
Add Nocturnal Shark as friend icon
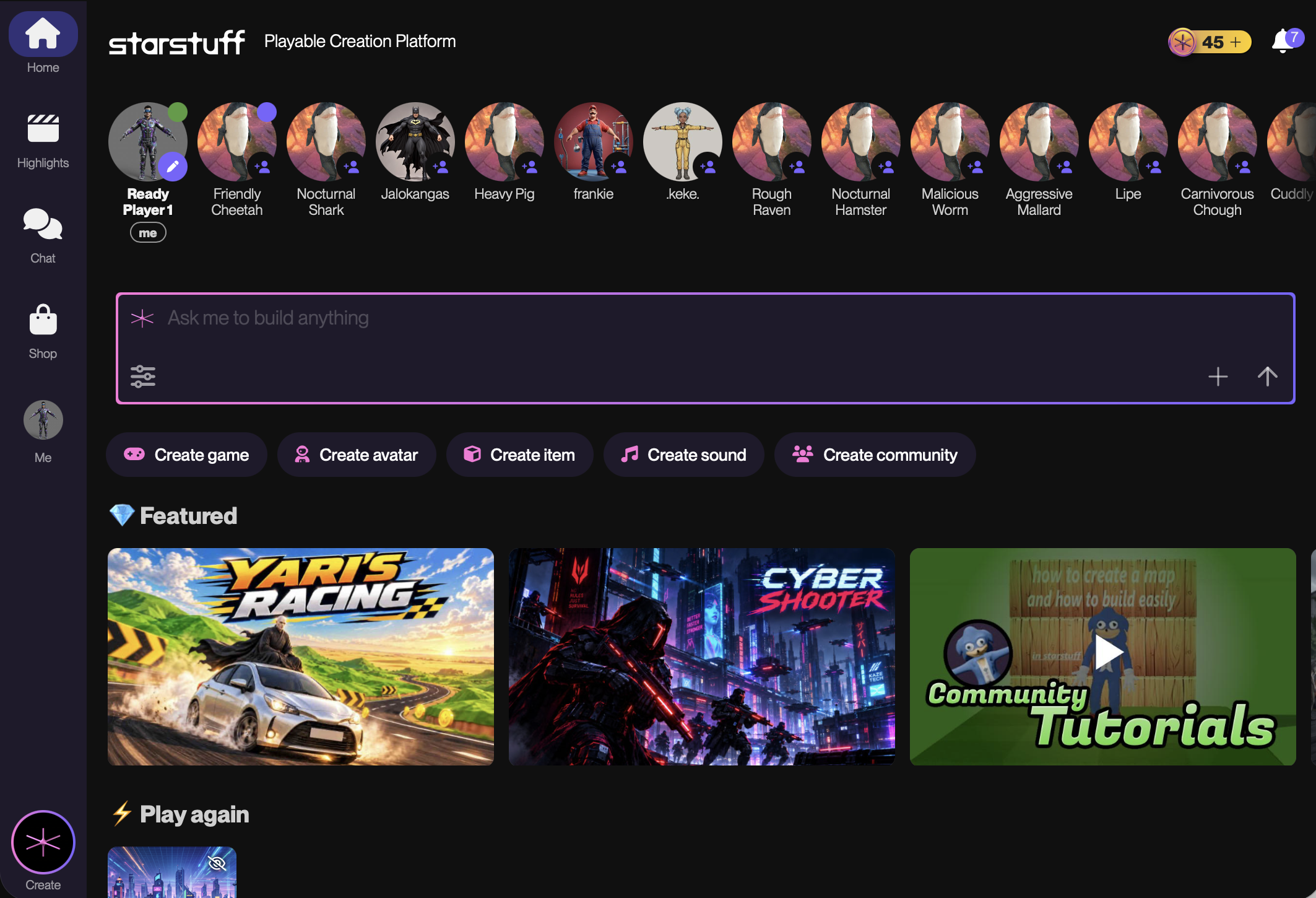click(x=351, y=167)
